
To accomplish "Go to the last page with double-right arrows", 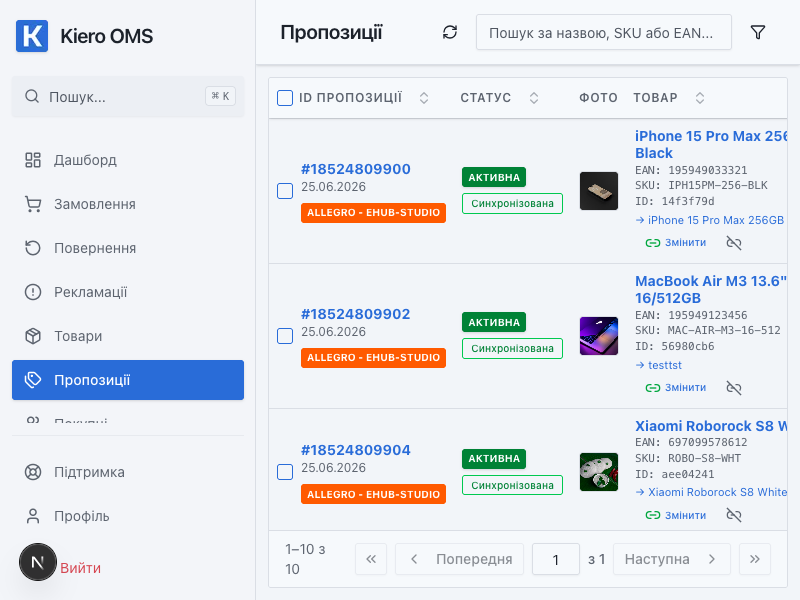I will tap(755, 559).
